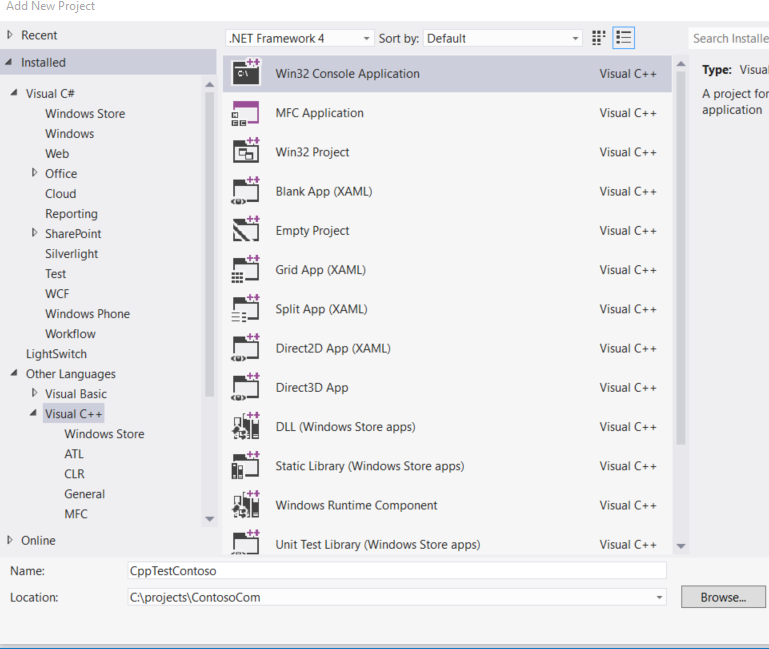Open the Location path dropdown arrow
Screen dimensions: 769x649
[659, 597]
